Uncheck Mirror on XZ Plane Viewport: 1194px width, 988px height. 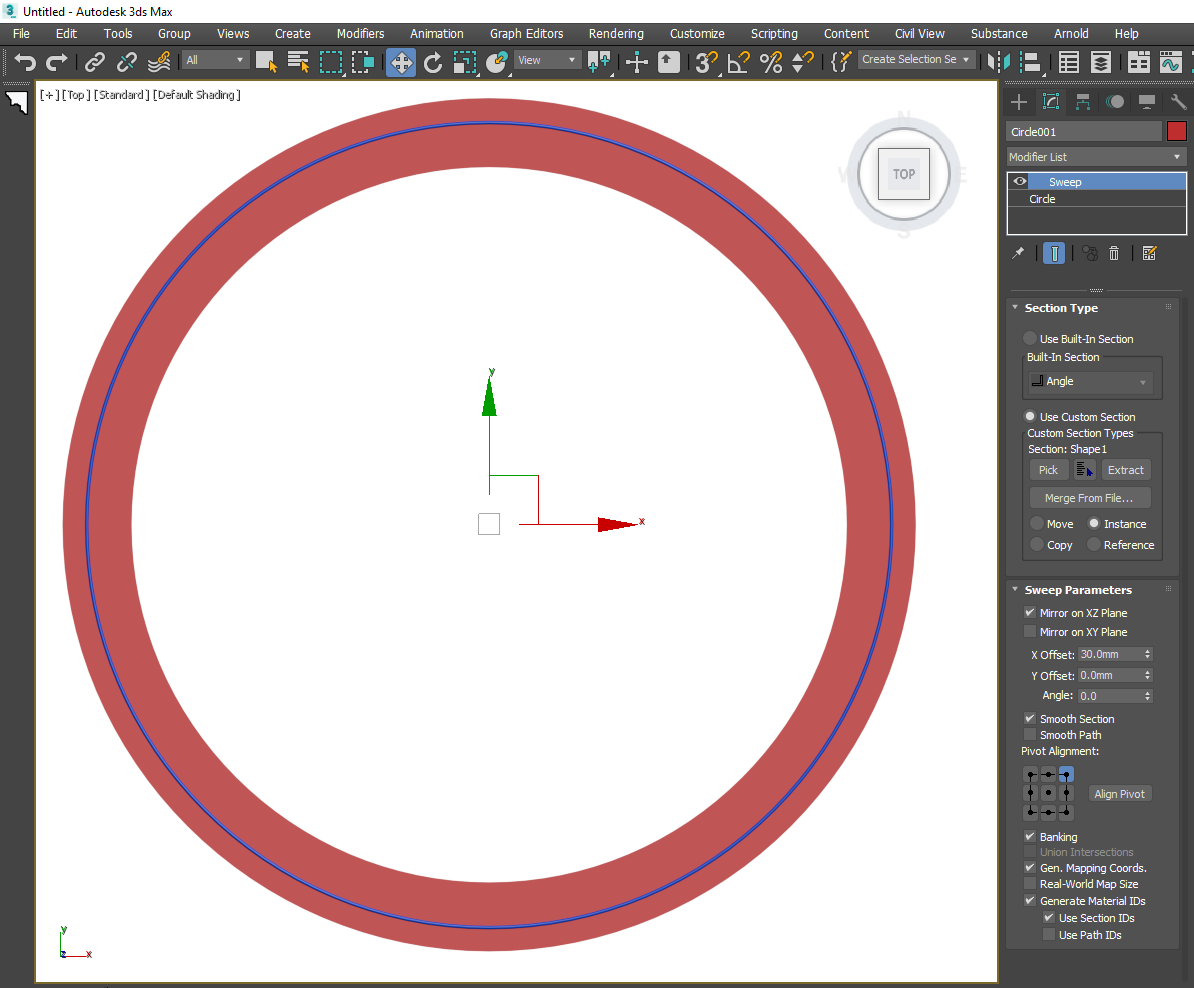coord(1030,612)
